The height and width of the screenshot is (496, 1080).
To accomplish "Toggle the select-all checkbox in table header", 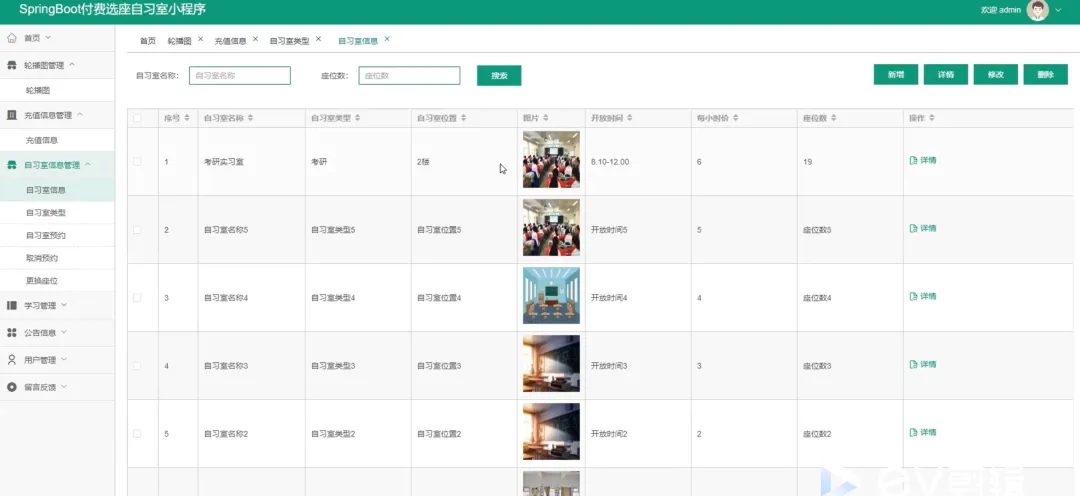I will [137, 118].
